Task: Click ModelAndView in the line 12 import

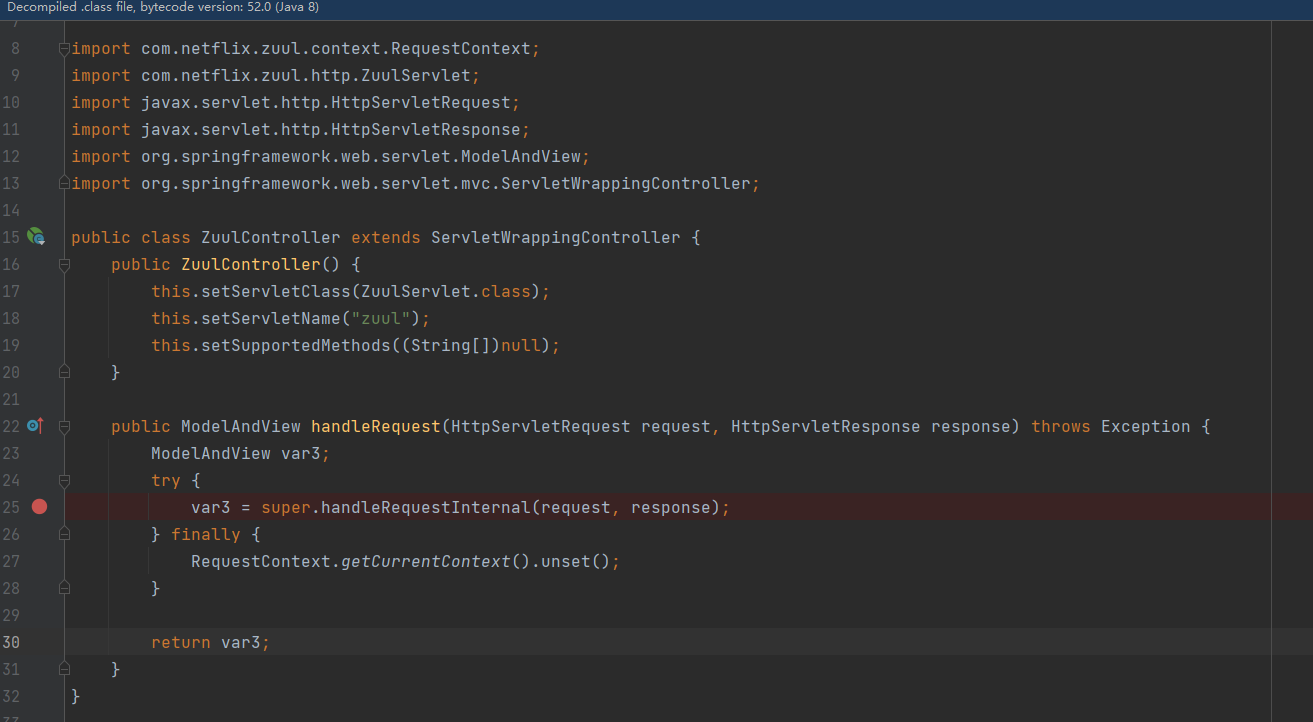Action: coord(521,156)
